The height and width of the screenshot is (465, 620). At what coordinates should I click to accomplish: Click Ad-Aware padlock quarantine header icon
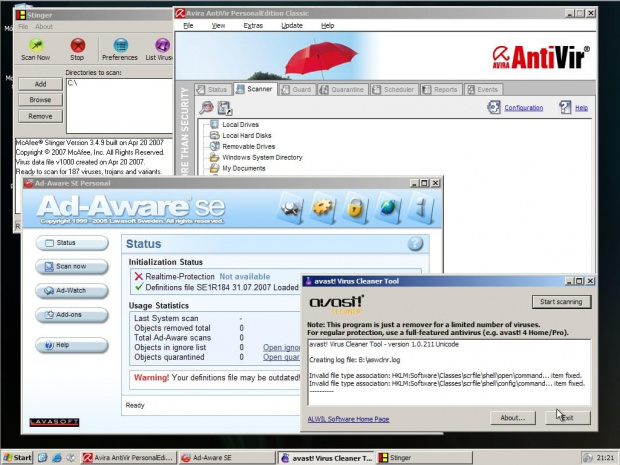(355, 208)
